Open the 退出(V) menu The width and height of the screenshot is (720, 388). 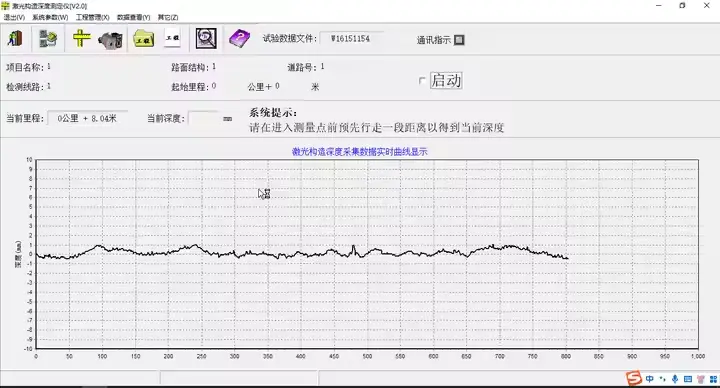pyautogui.click(x=14, y=17)
